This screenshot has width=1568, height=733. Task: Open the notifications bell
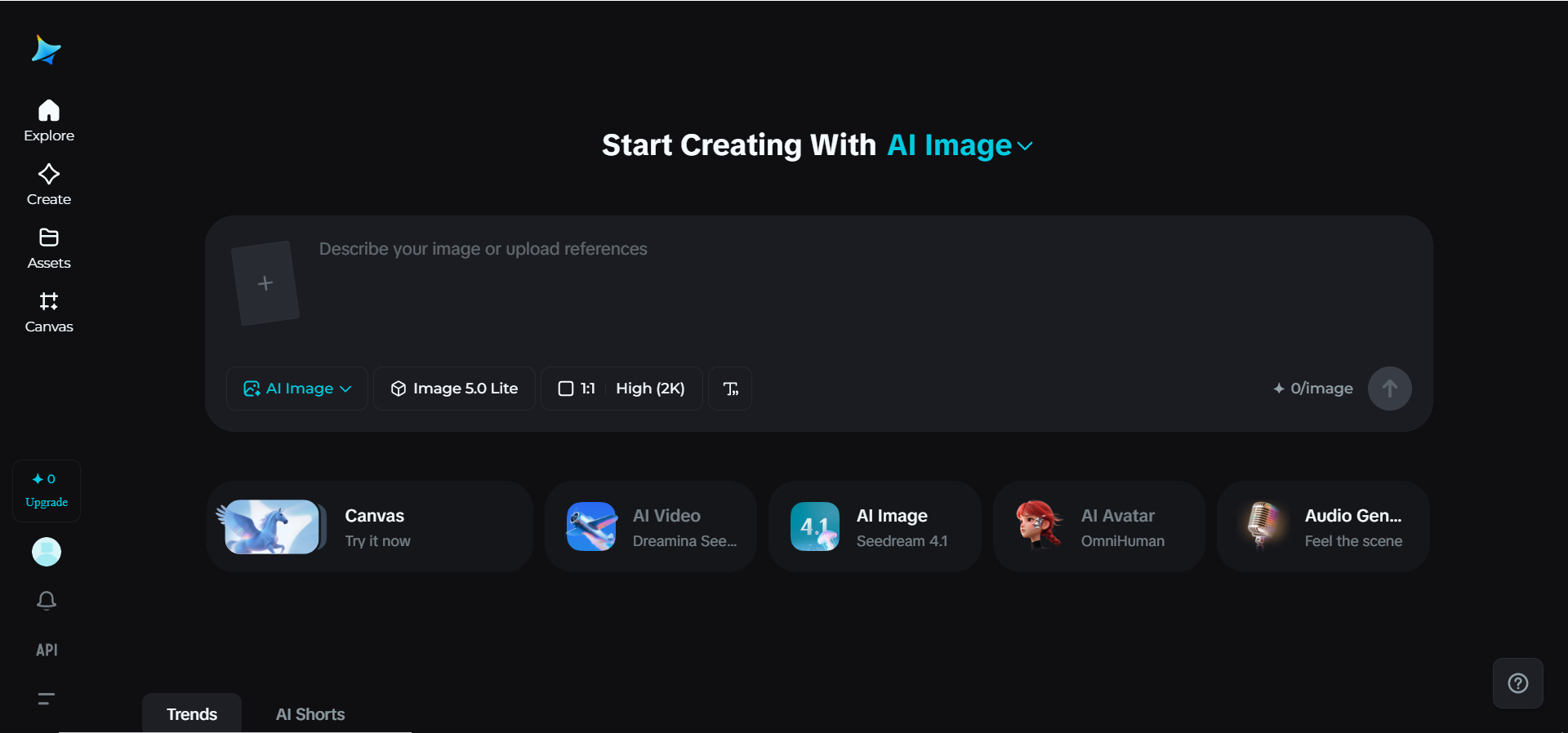(x=47, y=601)
